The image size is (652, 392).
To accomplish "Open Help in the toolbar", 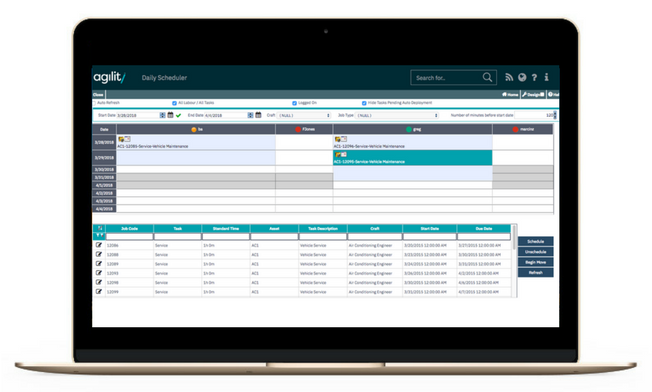I will (x=553, y=95).
